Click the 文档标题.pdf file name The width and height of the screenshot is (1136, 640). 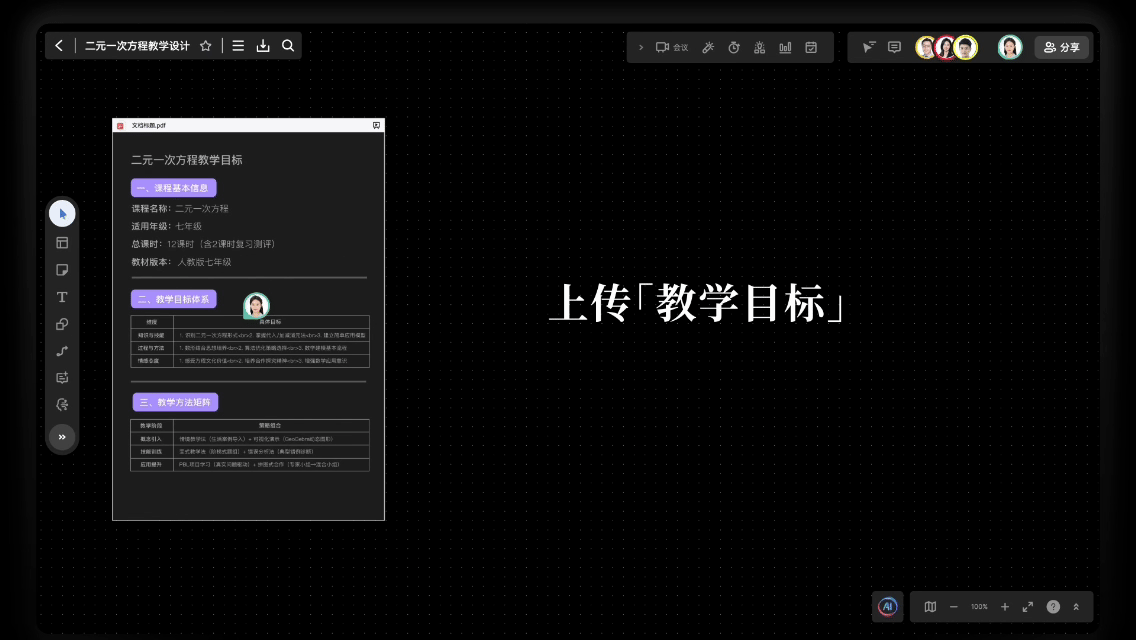coord(149,125)
